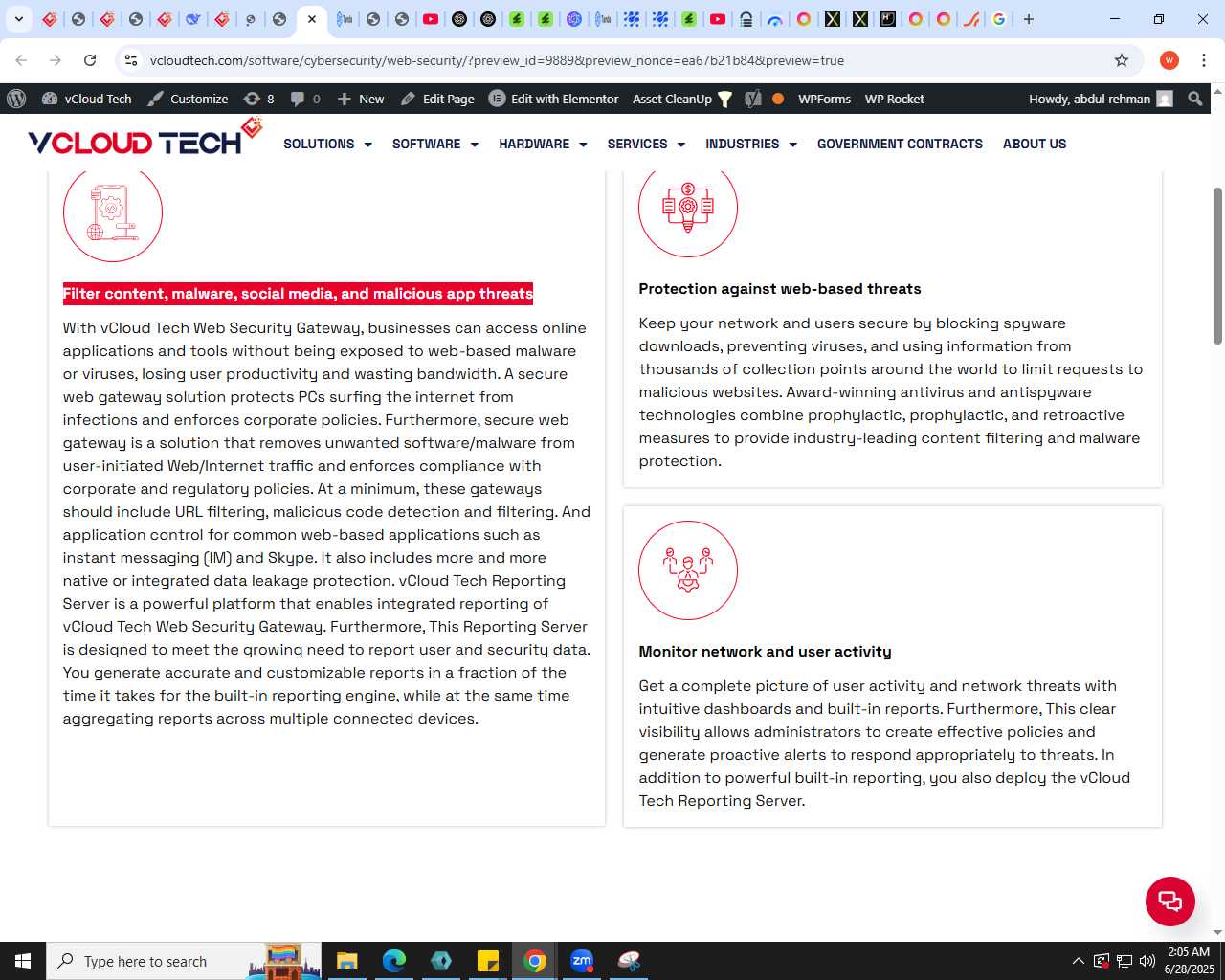Click the scrollbar down arrow
The width and height of the screenshot is (1225, 980).
click(1218, 932)
